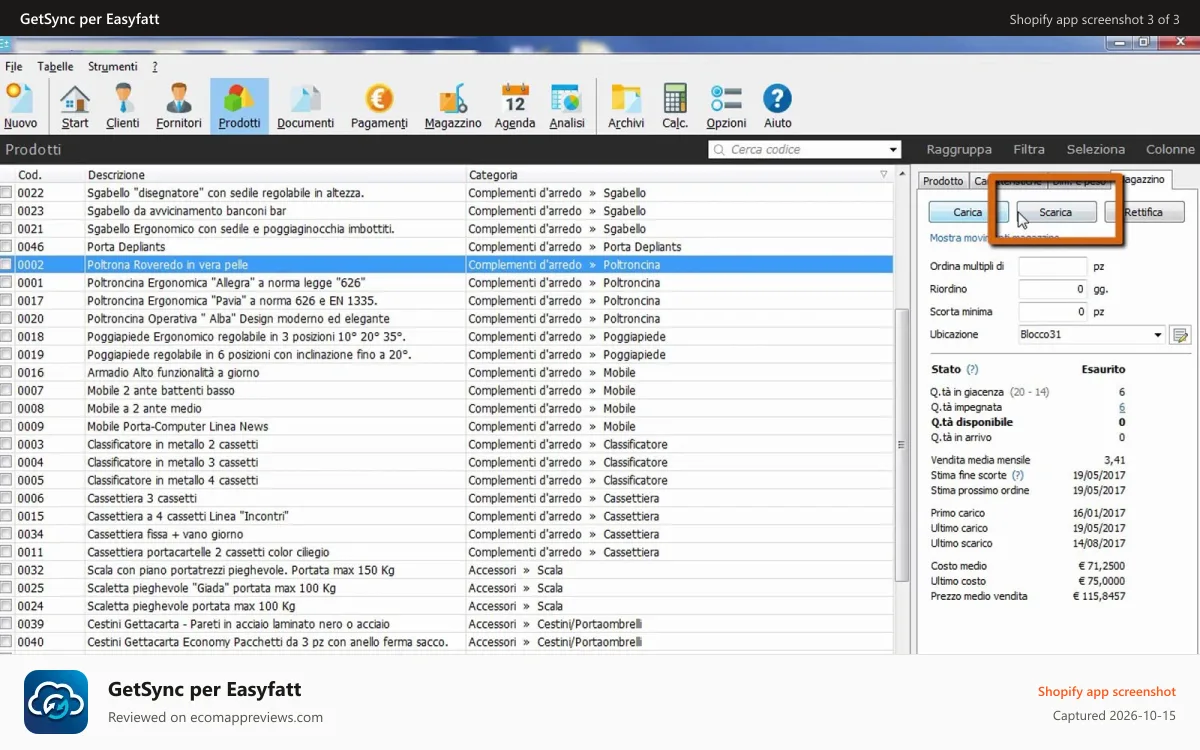The width and height of the screenshot is (1200, 750).
Task: Click the Scorta minima field
Action: [x=1052, y=312]
